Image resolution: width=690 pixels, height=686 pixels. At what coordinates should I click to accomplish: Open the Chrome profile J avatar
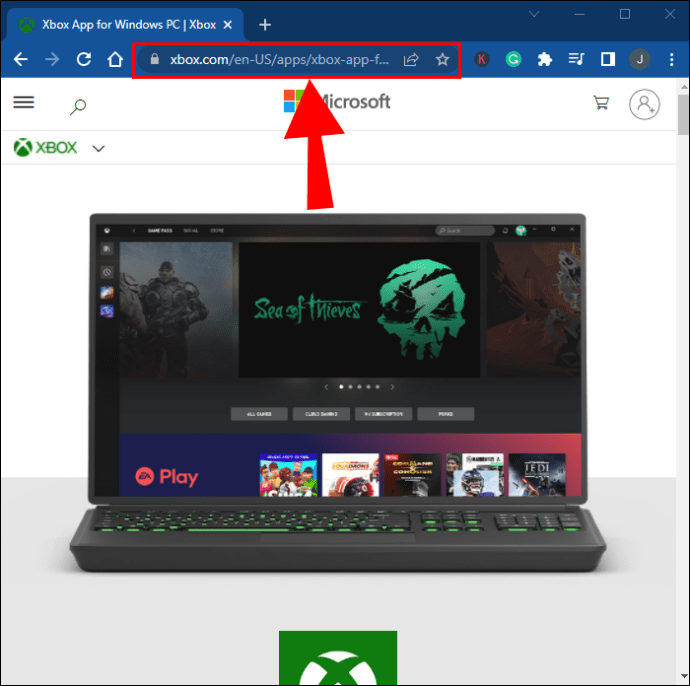pyautogui.click(x=640, y=59)
